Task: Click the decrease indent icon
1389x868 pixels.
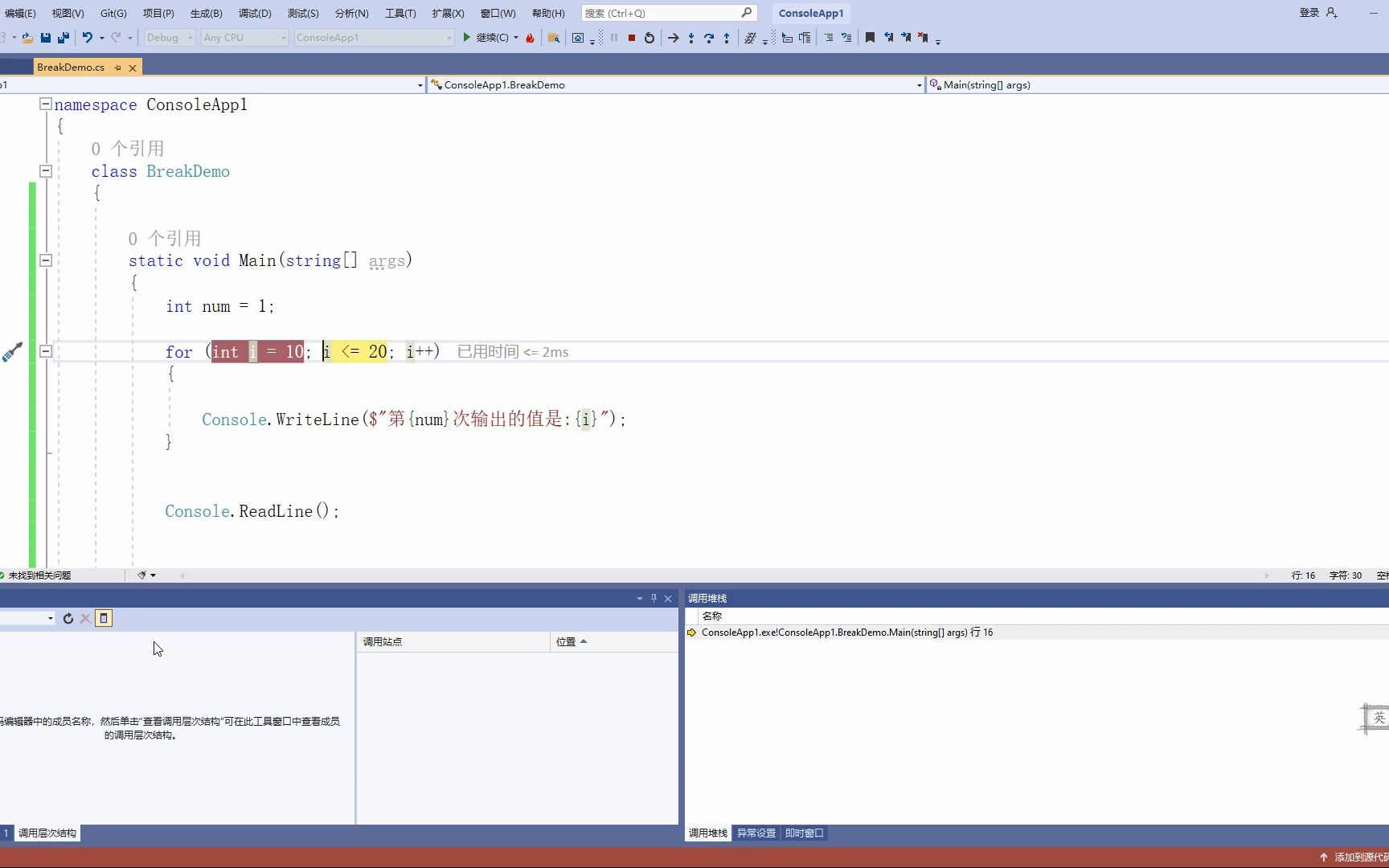Action: point(829,38)
